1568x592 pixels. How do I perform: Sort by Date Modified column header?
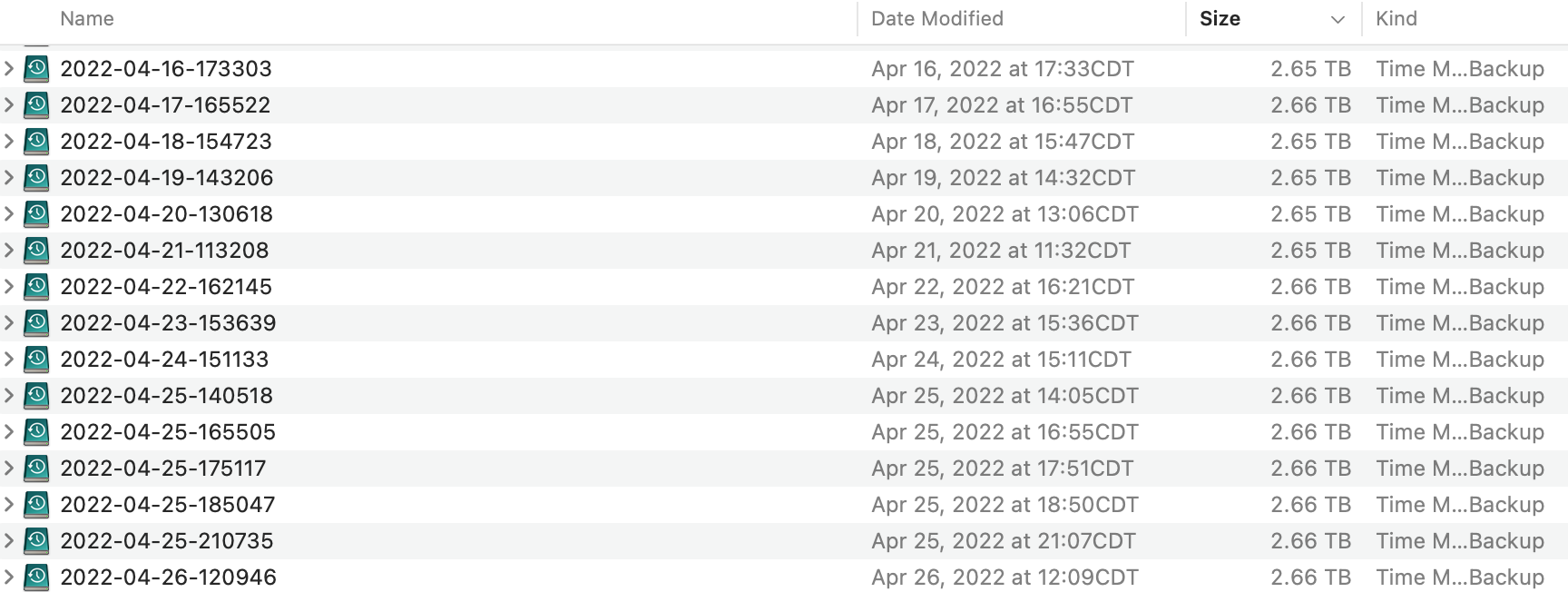pyautogui.click(x=936, y=19)
